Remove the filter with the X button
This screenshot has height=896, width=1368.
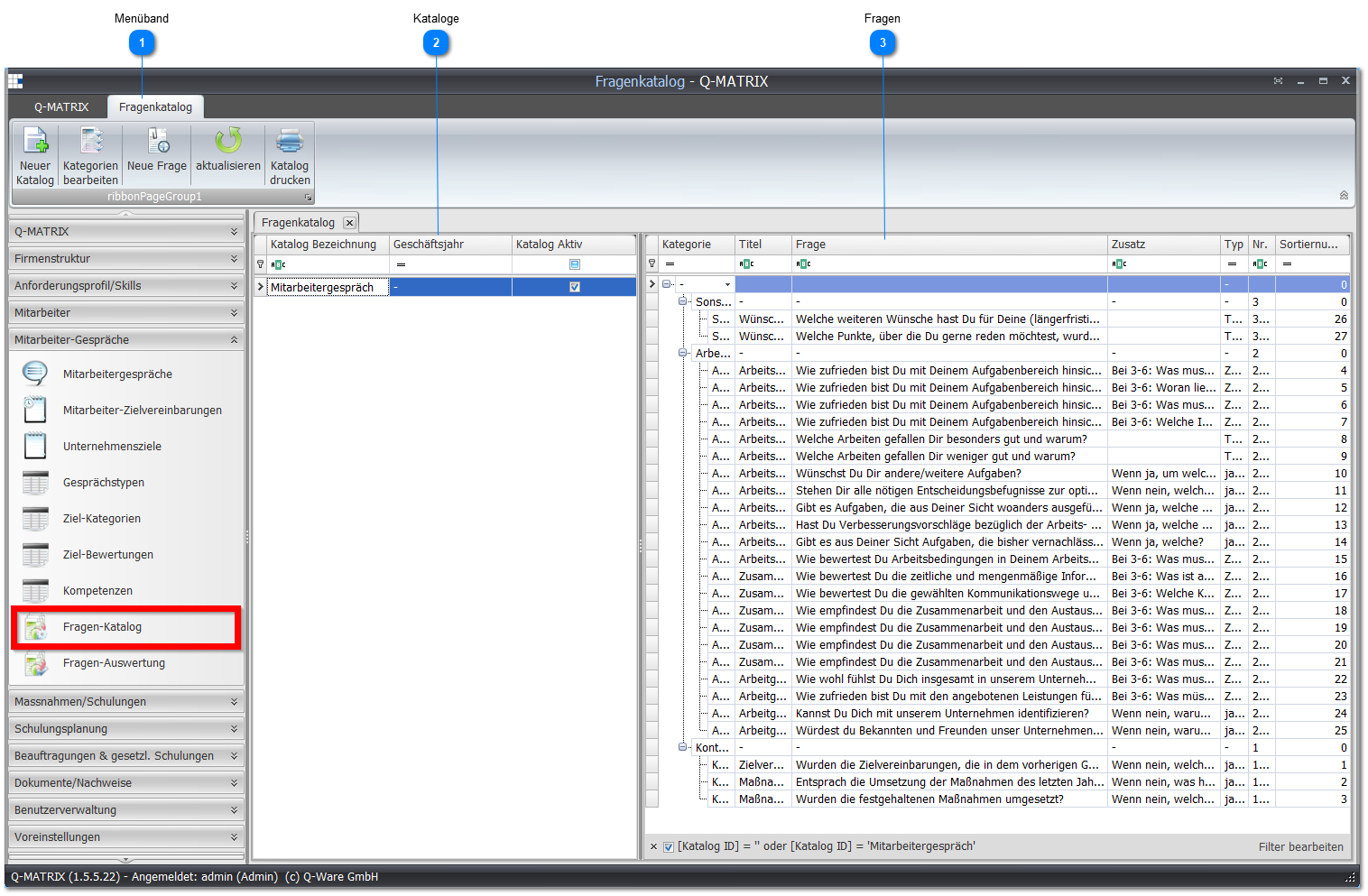(653, 846)
